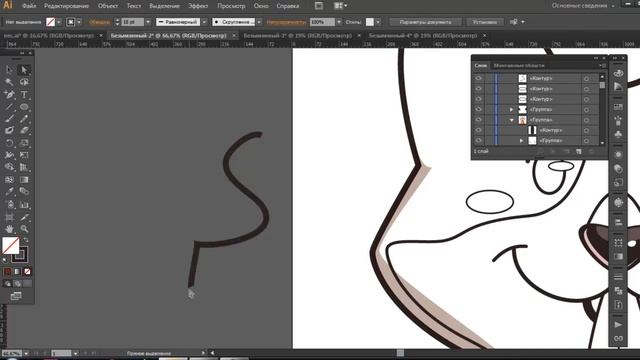This screenshot has width=640, height=360.
Task: Click the Непрозрачность opacity link
Action: (x=286, y=22)
